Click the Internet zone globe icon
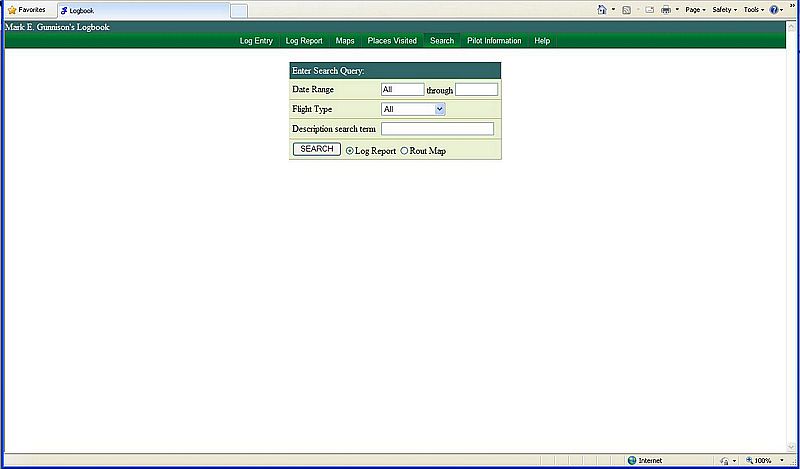Image resolution: width=800 pixels, height=469 pixels. tap(632, 461)
